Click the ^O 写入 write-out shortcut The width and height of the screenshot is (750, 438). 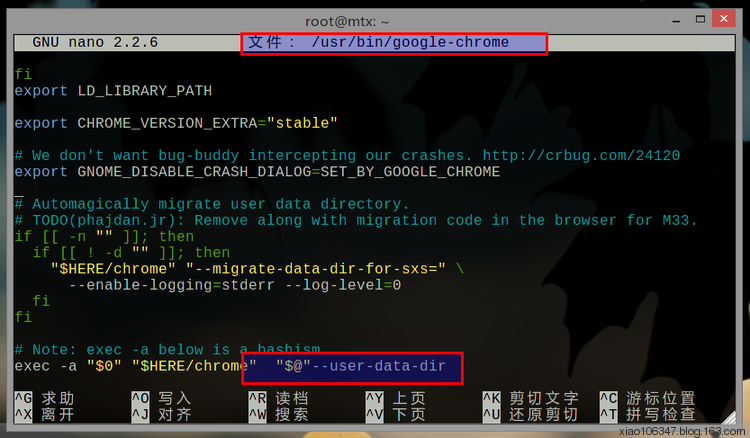click(x=162, y=398)
